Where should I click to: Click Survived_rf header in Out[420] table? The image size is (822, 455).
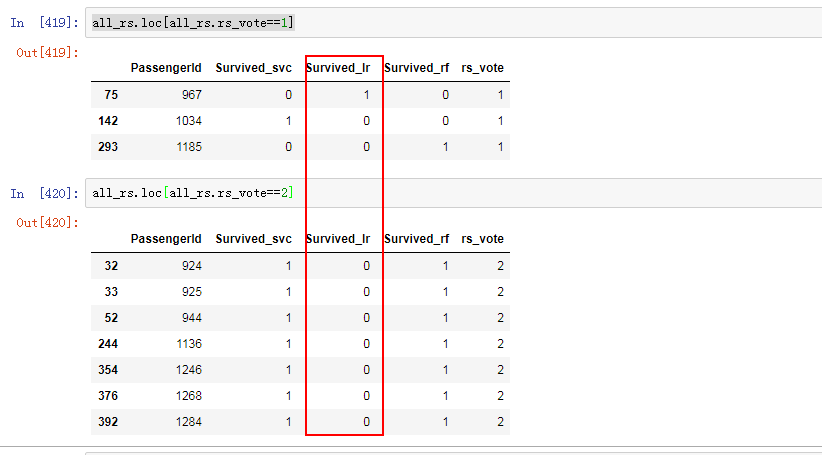(x=417, y=239)
